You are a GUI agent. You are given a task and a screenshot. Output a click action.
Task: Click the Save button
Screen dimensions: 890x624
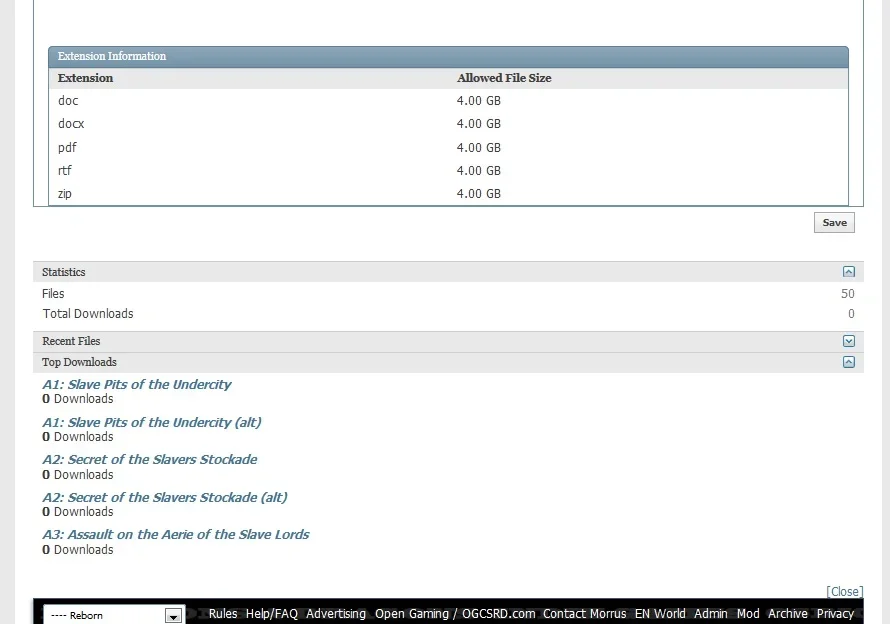[834, 223]
